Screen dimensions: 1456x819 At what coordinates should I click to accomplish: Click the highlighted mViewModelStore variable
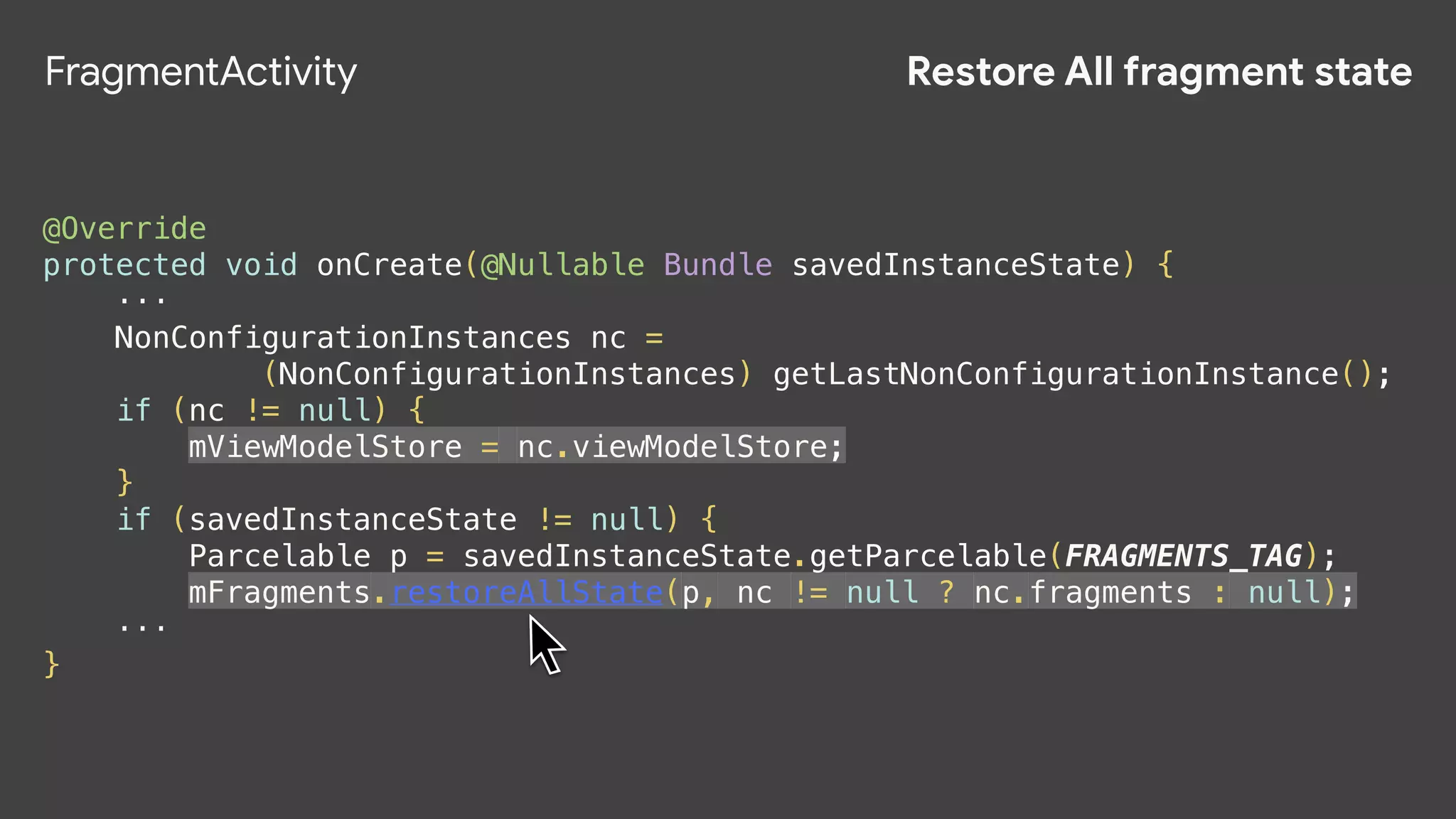pyautogui.click(x=325, y=447)
